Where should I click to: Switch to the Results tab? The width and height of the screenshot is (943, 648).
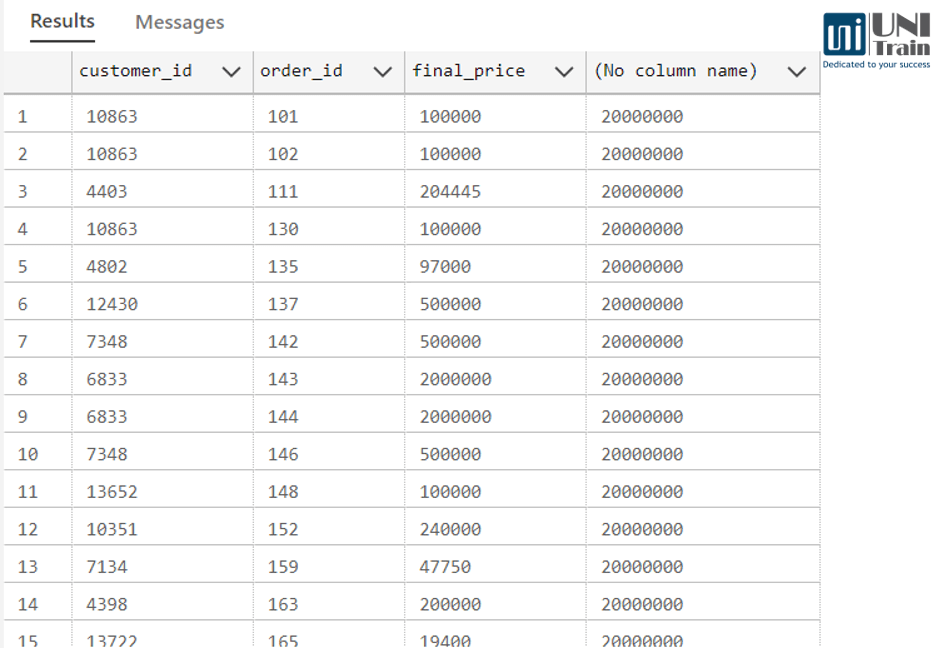(x=63, y=22)
